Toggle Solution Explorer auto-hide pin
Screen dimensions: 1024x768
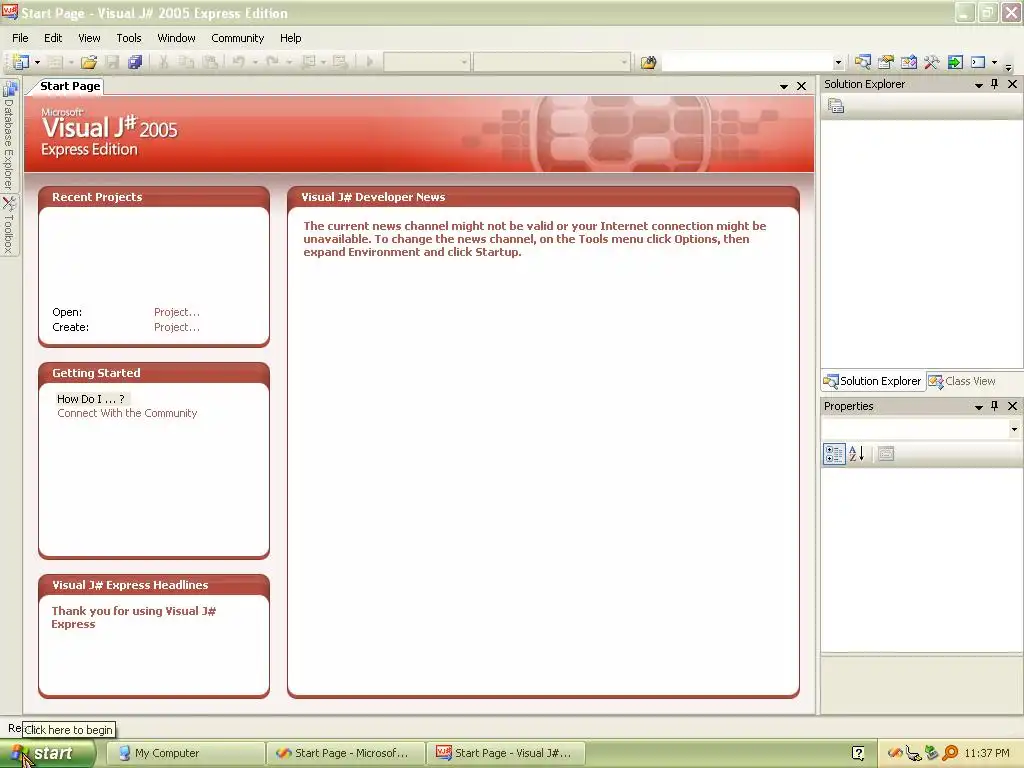point(995,84)
